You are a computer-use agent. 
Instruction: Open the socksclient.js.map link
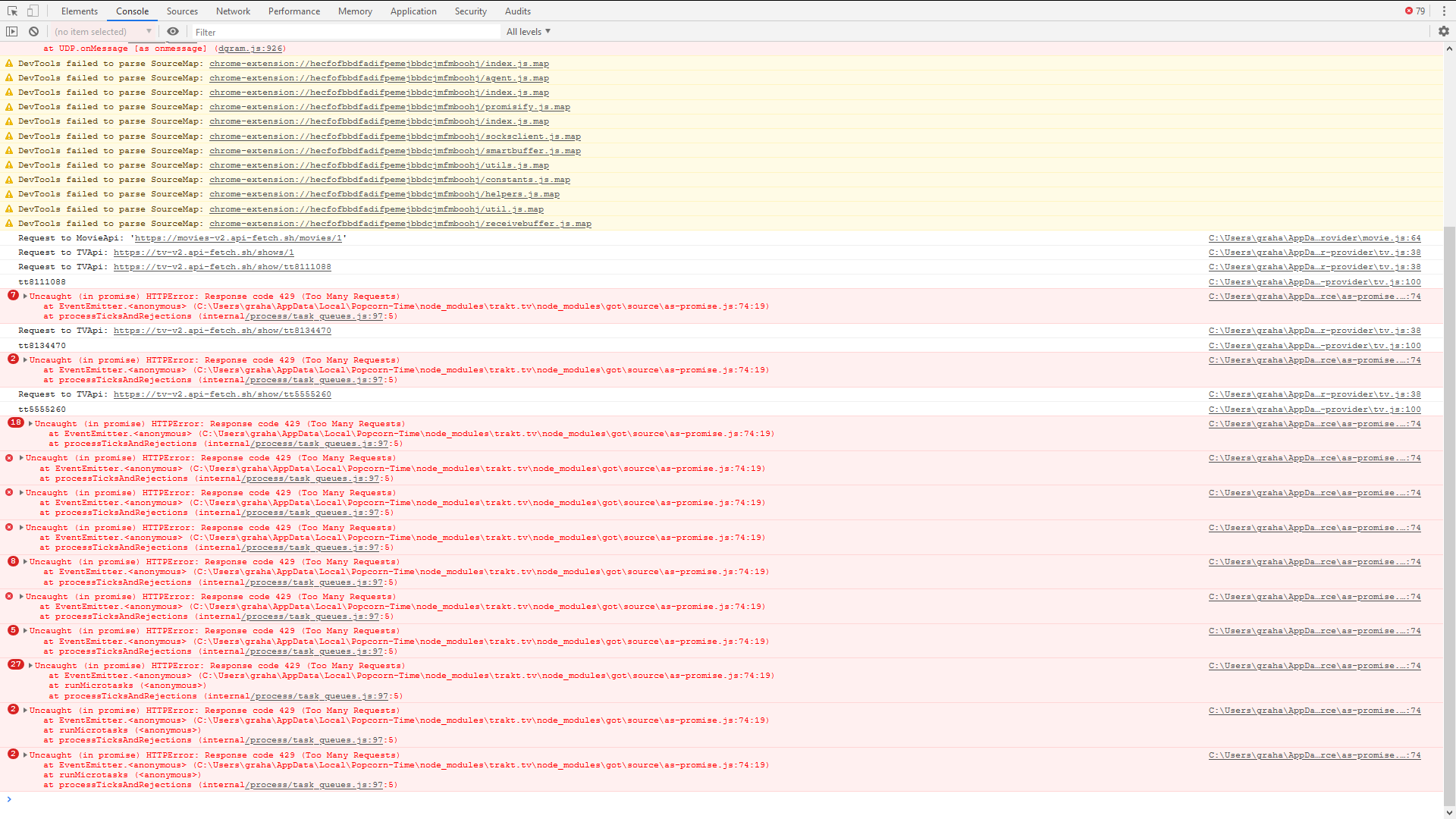coord(395,136)
